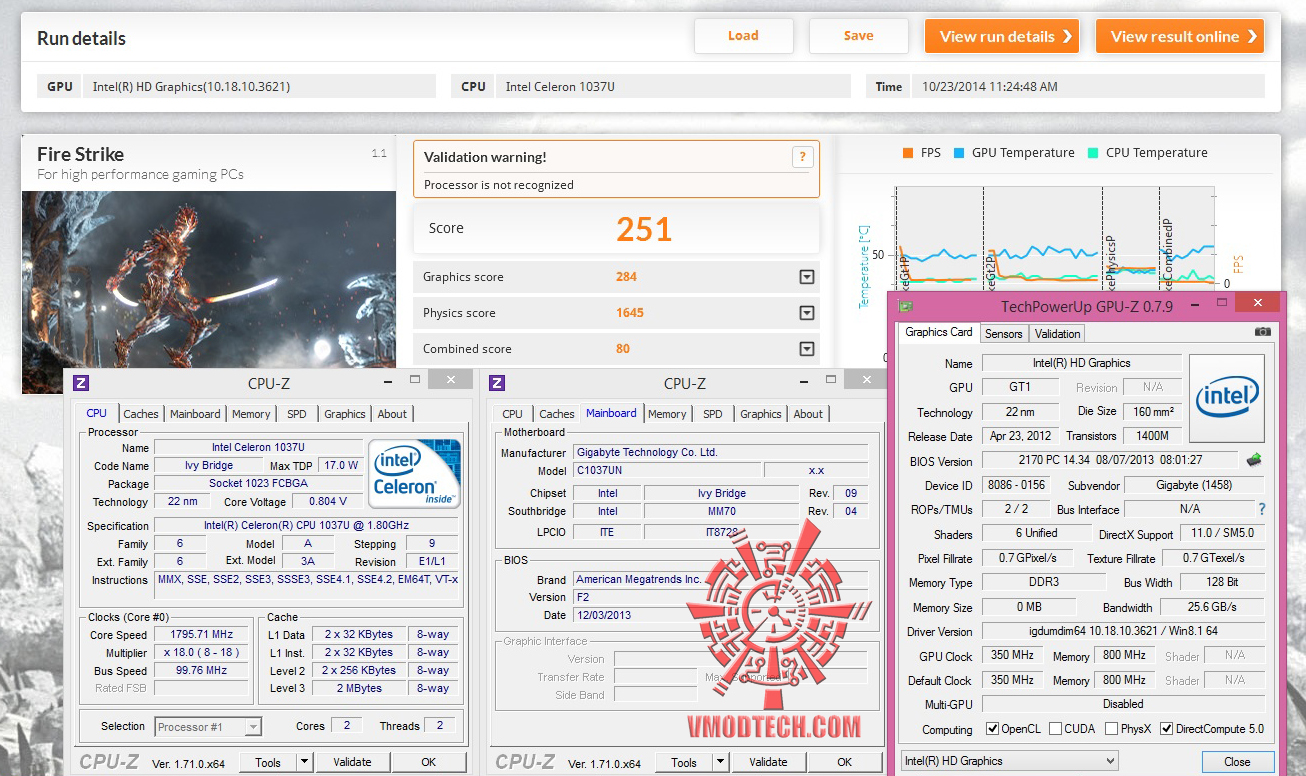1306x776 pixels.
Task: Click the Core Speed value 1795.71 MHz
Action: tap(201, 635)
